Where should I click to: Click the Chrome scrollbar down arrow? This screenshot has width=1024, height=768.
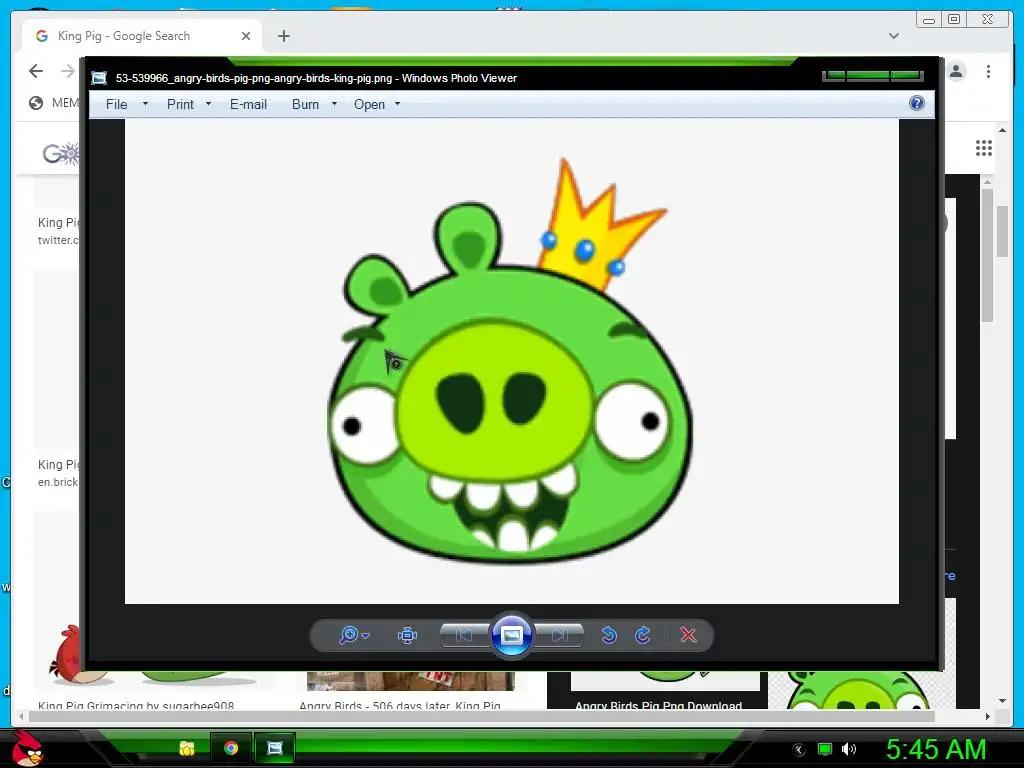[1002, 701]
